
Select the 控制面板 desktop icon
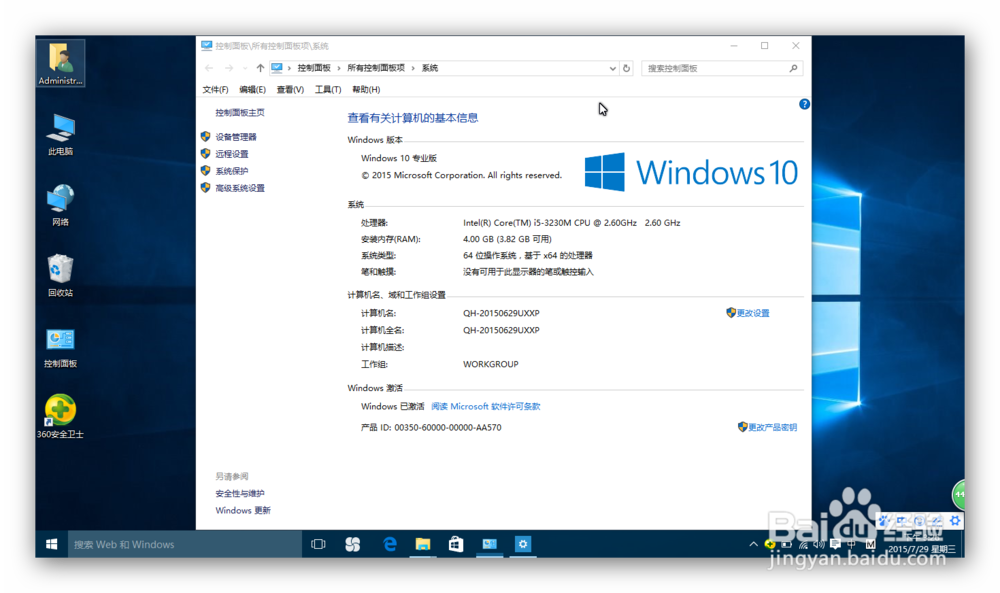coord(60,348)
